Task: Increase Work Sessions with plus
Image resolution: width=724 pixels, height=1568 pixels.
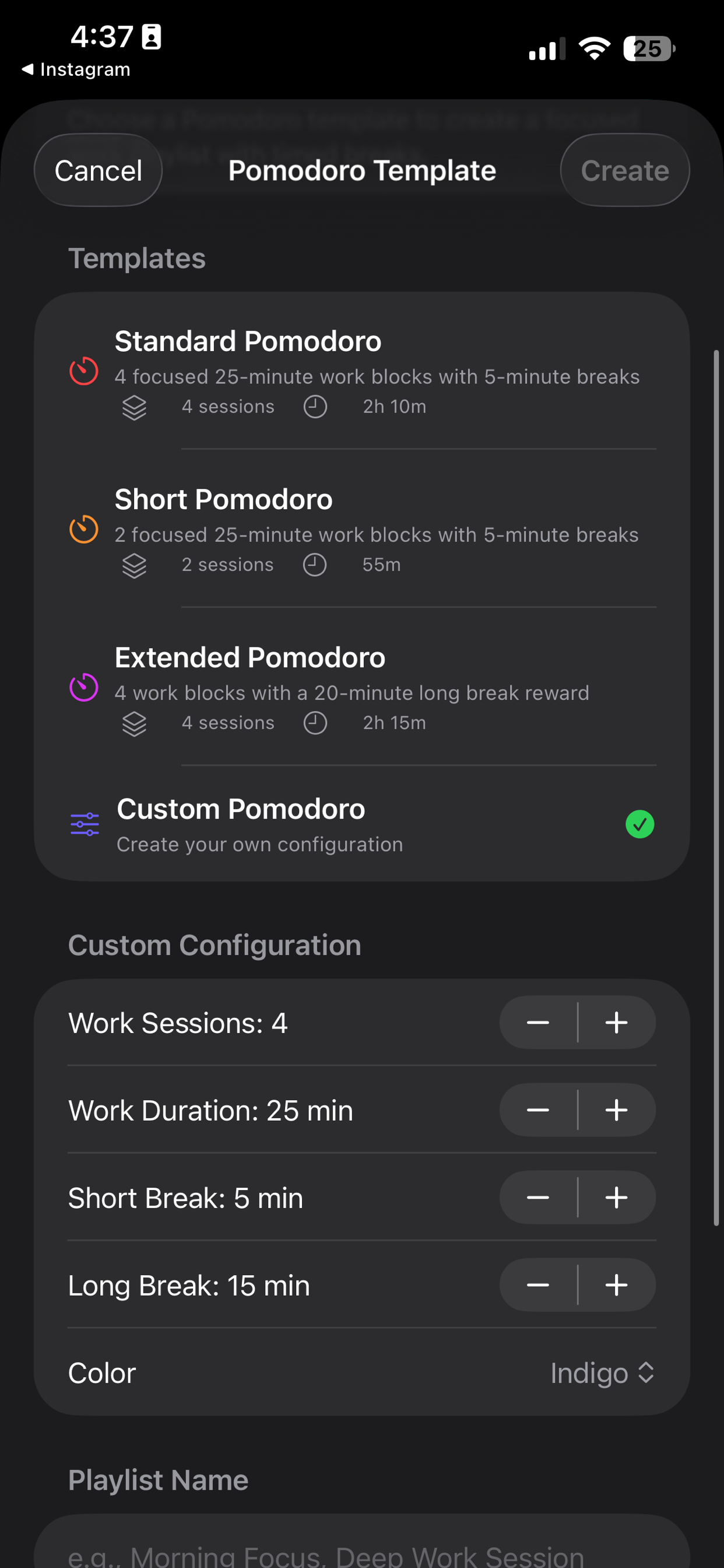Action: tap(616, 1023)
